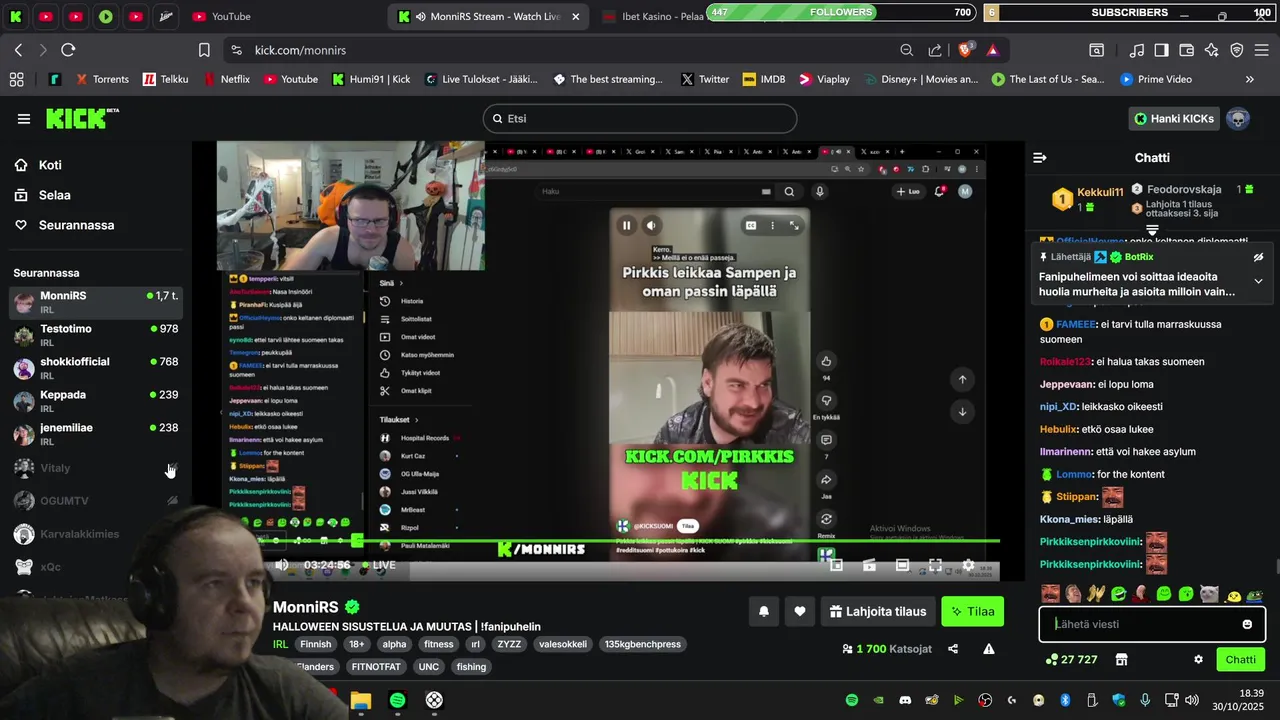Open the Humi91 | Kick bookmark
This screenshot has height=720, width=1280.
coord(371,79)
